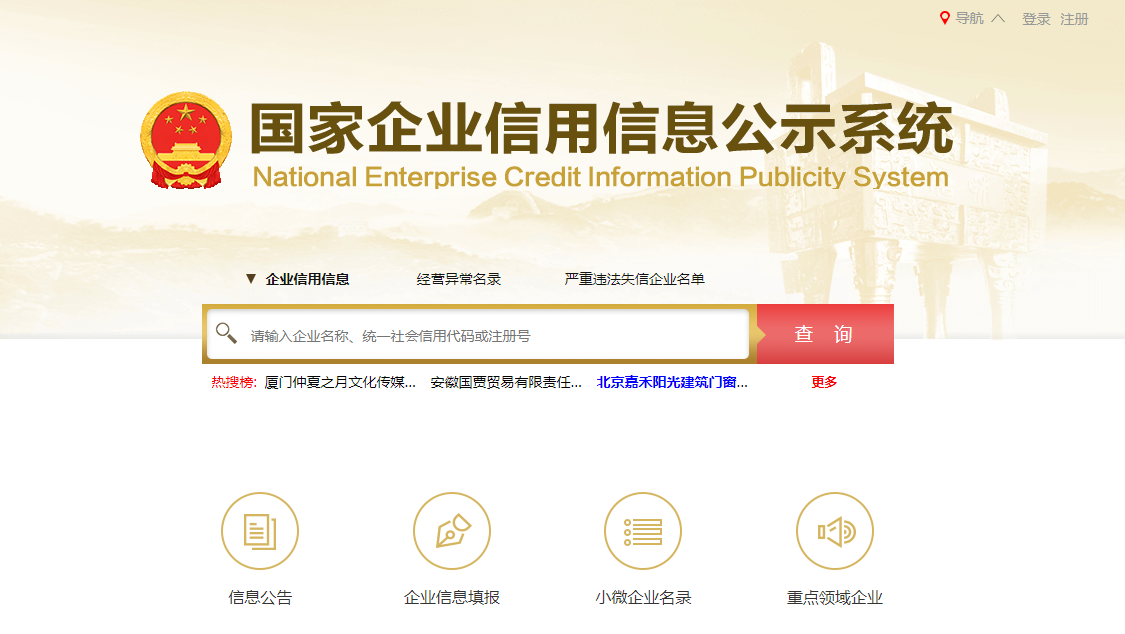The height and width of the screenshot is (634, 1125).
Task: Select the 企业信息信息 tab with triangle
Action: (x=297, y=279)
